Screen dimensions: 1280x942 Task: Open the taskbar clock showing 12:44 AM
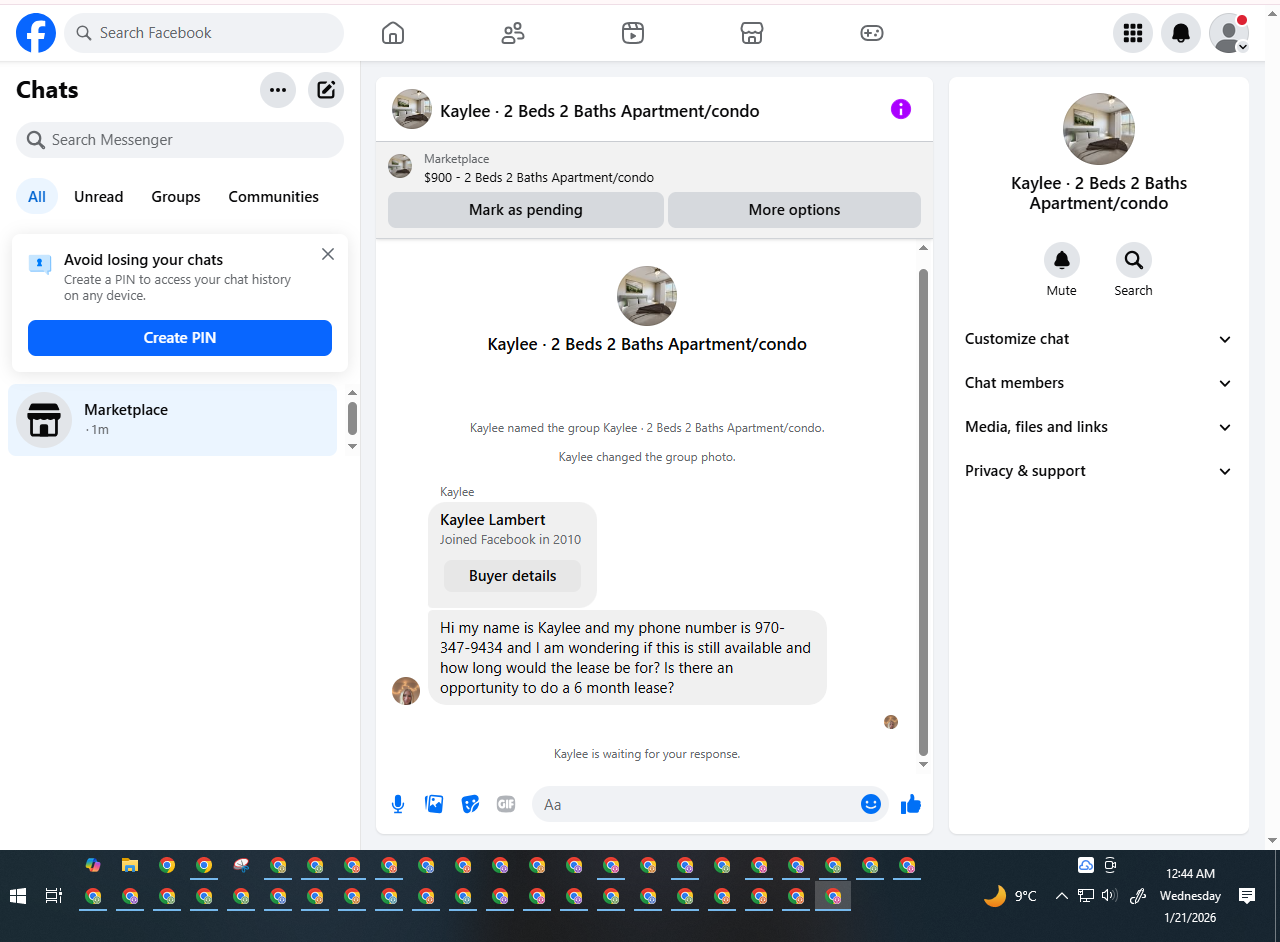(x=1190, y=896)
